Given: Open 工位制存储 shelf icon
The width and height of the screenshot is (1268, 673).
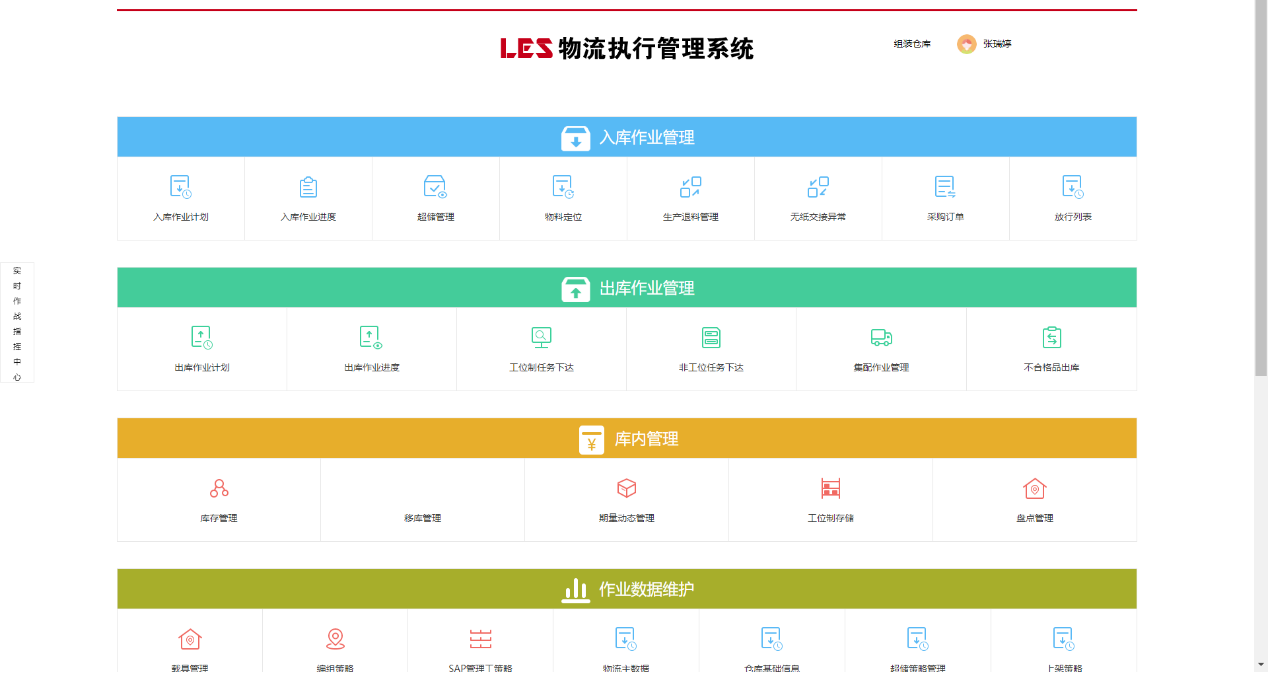Looking at the screenshot, I should pyautogui.click(x=830, y=489).
